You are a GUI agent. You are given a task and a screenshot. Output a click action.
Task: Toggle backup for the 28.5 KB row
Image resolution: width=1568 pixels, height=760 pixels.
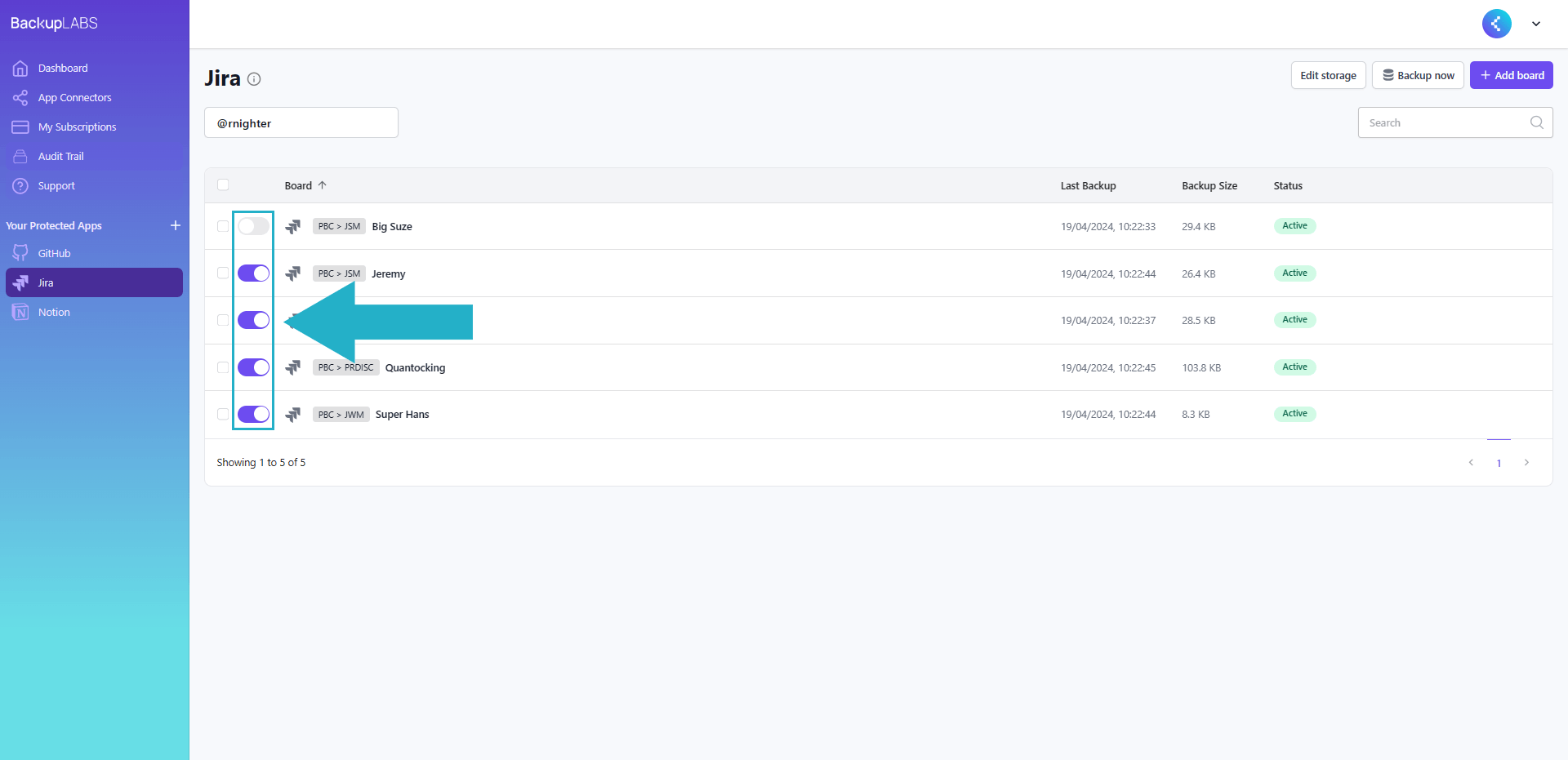253,320
